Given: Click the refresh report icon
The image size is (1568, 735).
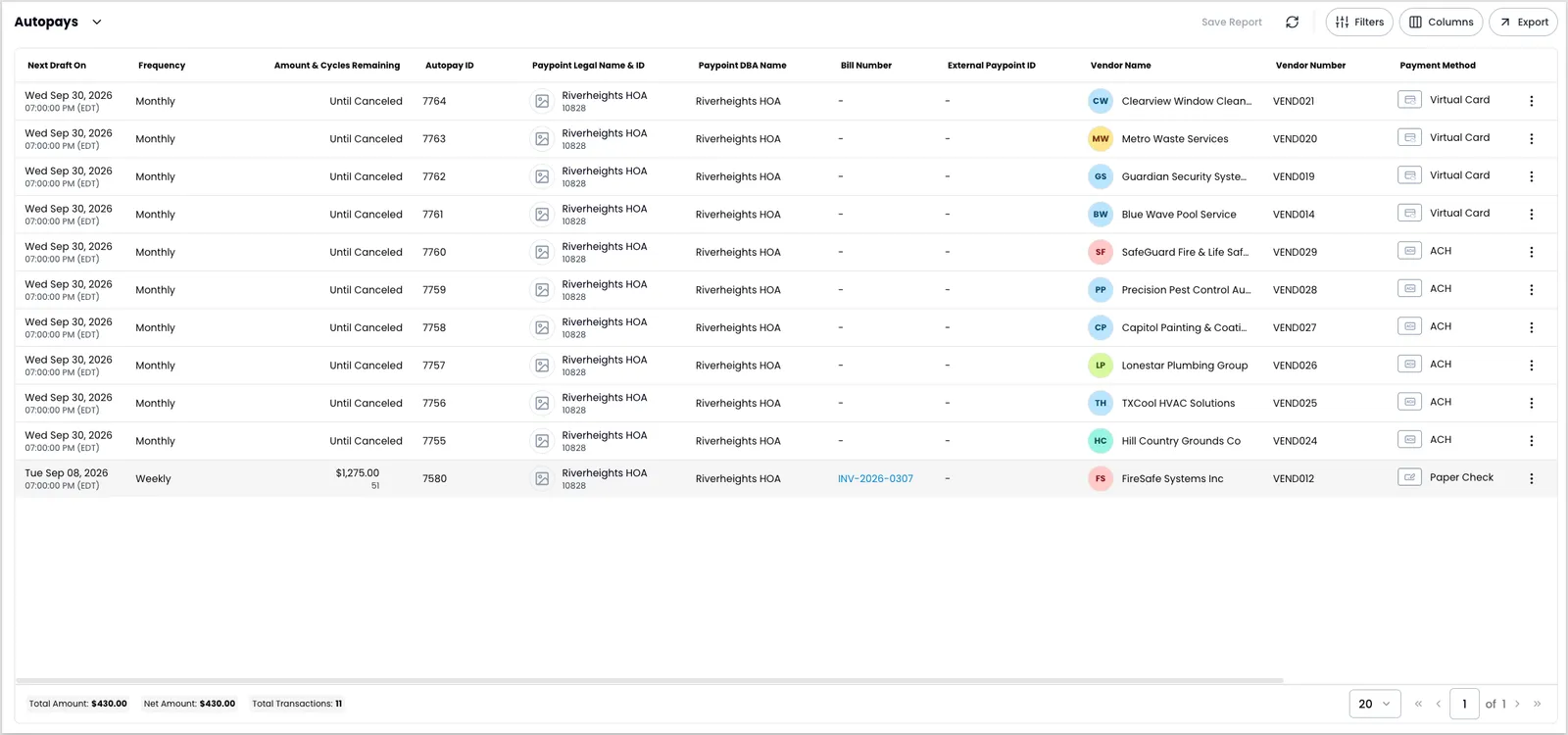Looking at the screenshot, I should 1293,22.
